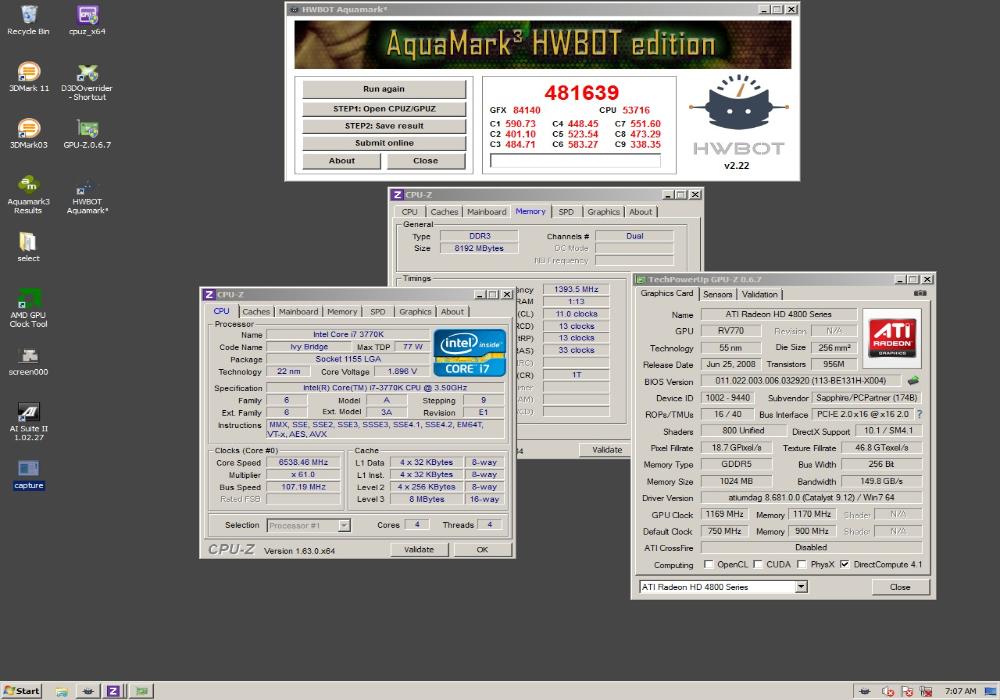Click the Close button in GPU-Z
The height and width of the screenshot is (700, 1000).
(x=900, y=587)
